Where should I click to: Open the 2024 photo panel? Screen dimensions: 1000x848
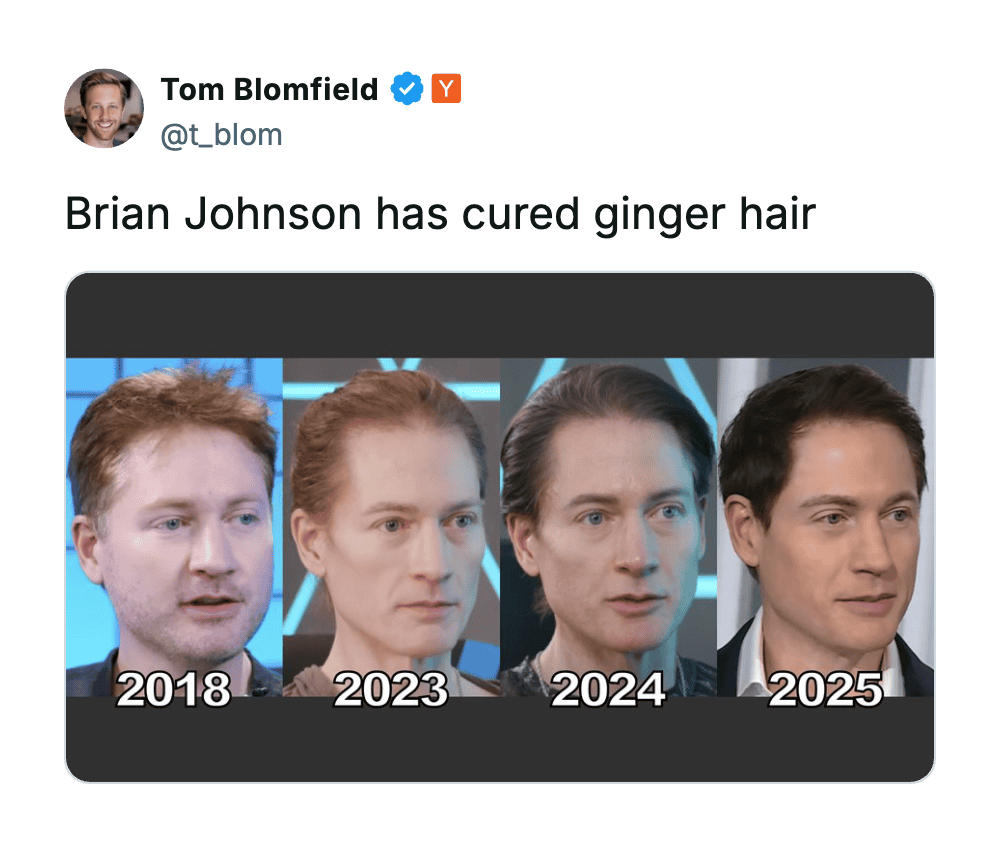(x=608, y=527)
